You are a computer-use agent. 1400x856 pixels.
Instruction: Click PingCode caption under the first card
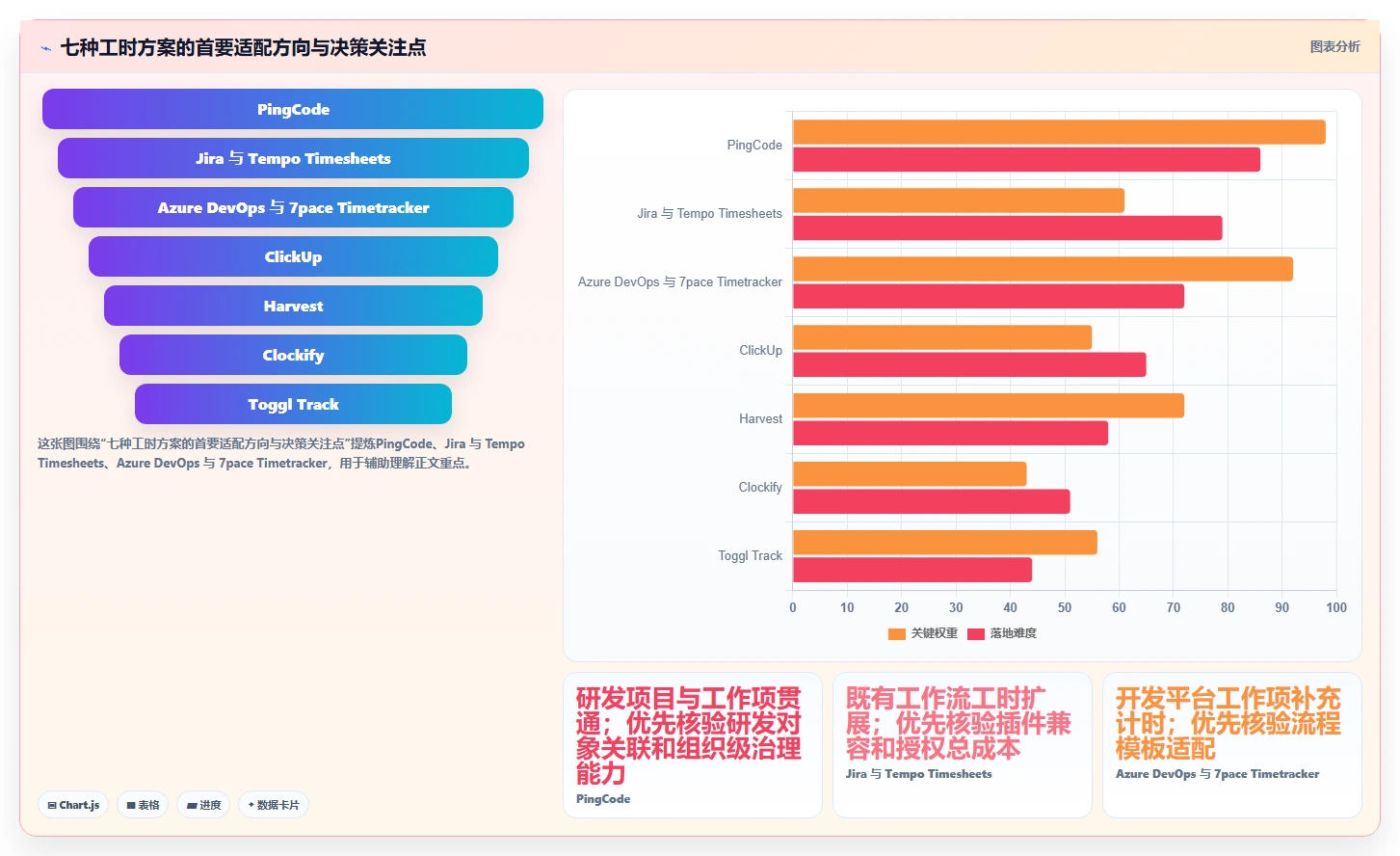pyautogui.click(x=603, y=799)
